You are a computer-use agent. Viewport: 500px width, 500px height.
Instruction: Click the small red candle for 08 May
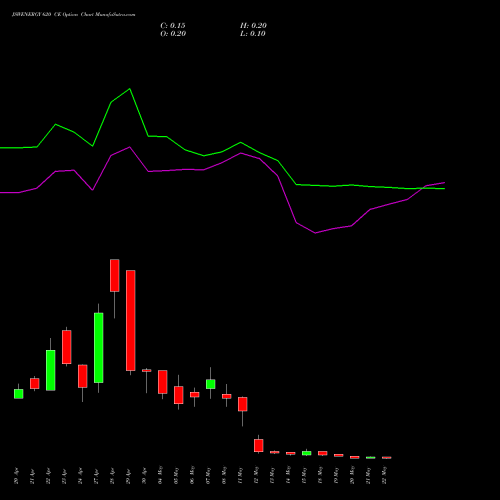click(x=227, y=396)
